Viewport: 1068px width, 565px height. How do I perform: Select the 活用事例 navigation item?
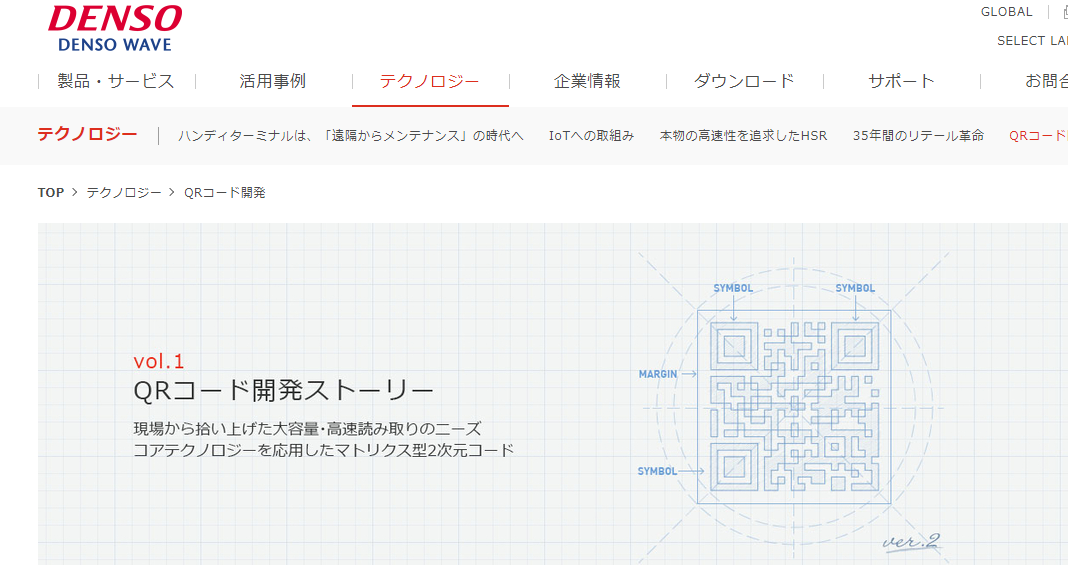tap(273, 82)
